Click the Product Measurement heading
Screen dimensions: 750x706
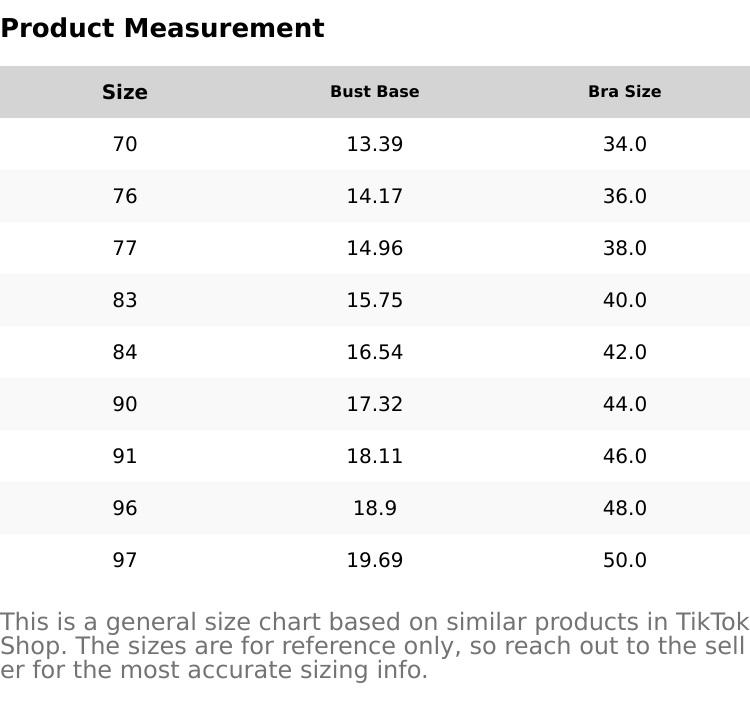point(162,28)
